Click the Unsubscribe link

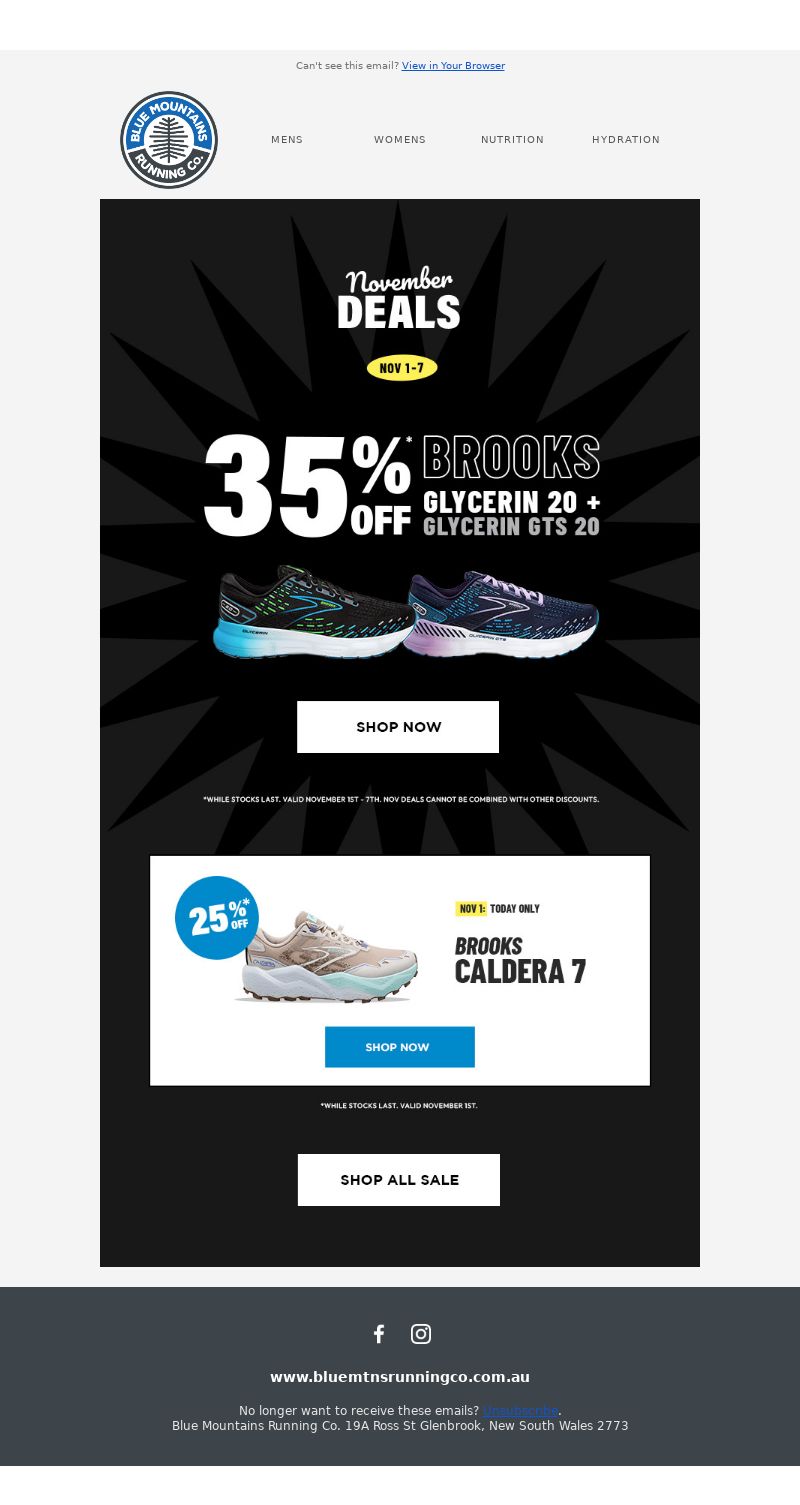pyautogui.click(x=520, y=1411)
